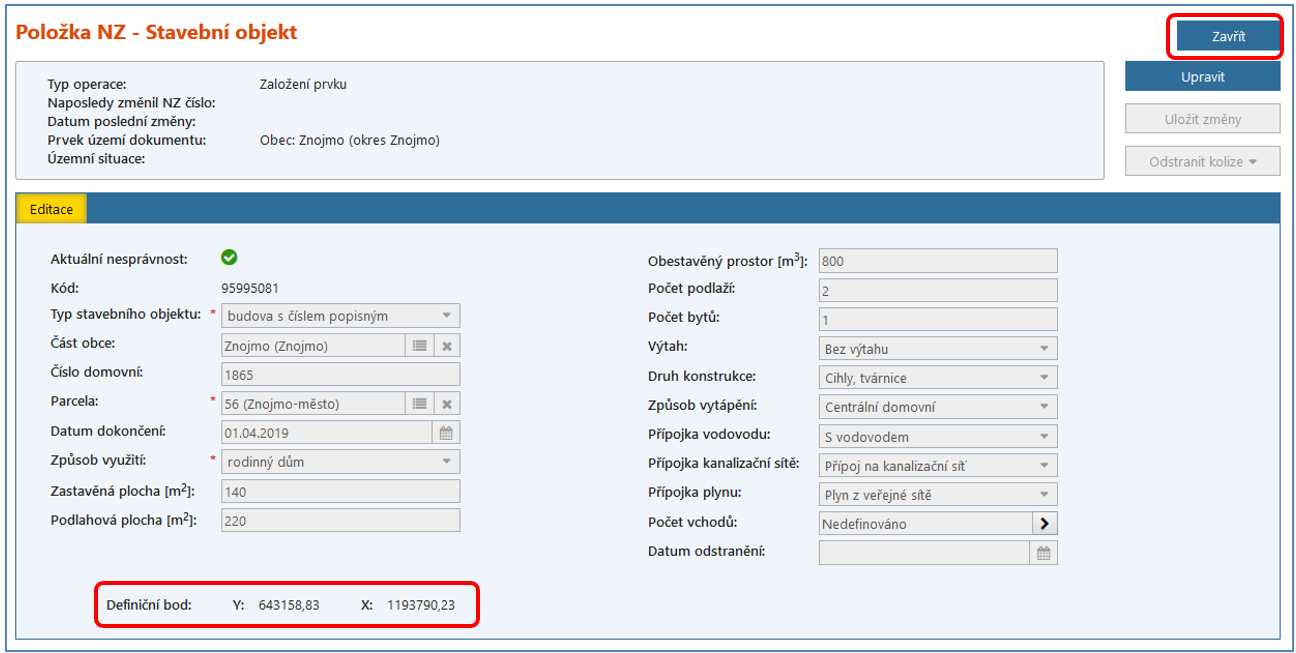Open calendar for Datum odstranění
Viewport: 1296px width, 653px height.
(1043, 553)
